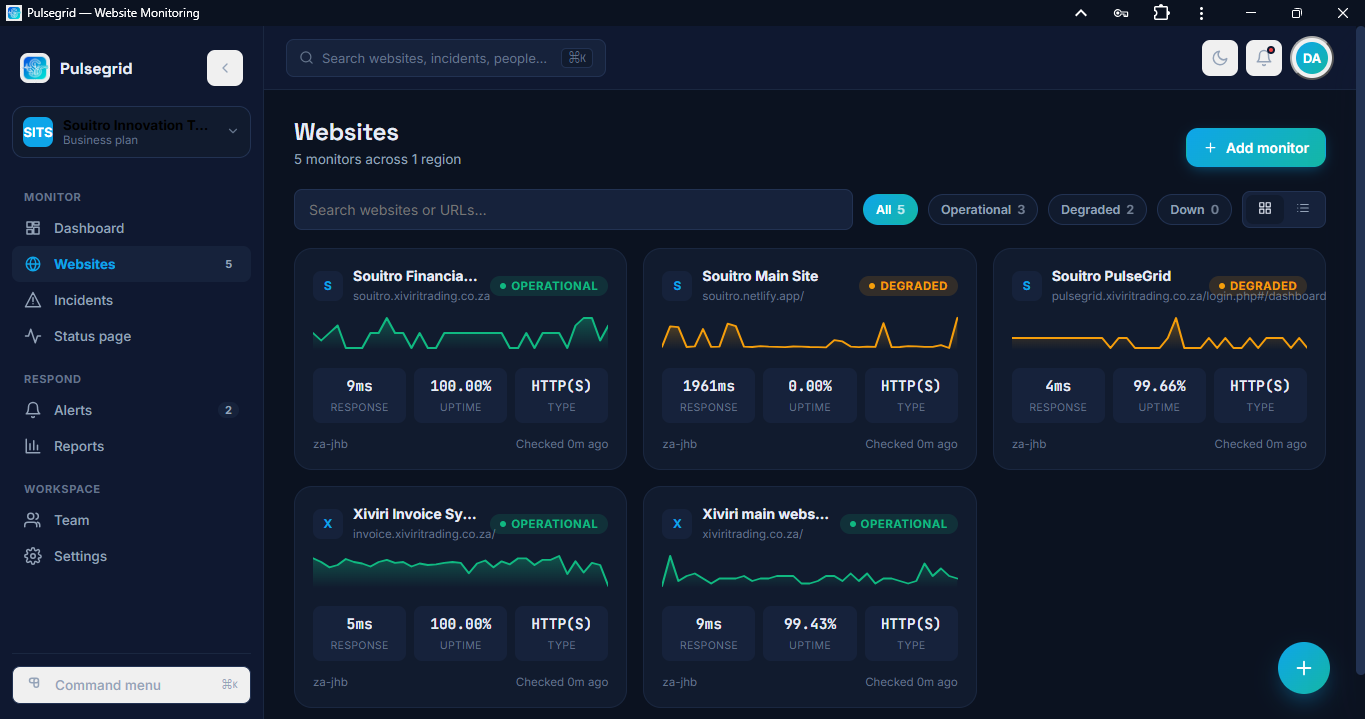Open the DA user avatar menu
This screenshot has width=1365, height=719.
pos(1312,58)
